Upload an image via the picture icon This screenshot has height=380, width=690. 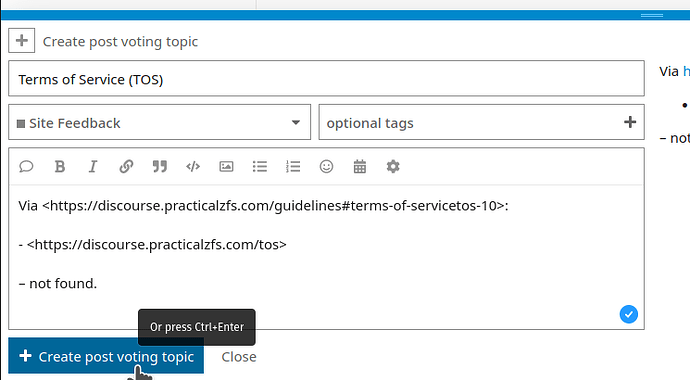pos(227,167)
